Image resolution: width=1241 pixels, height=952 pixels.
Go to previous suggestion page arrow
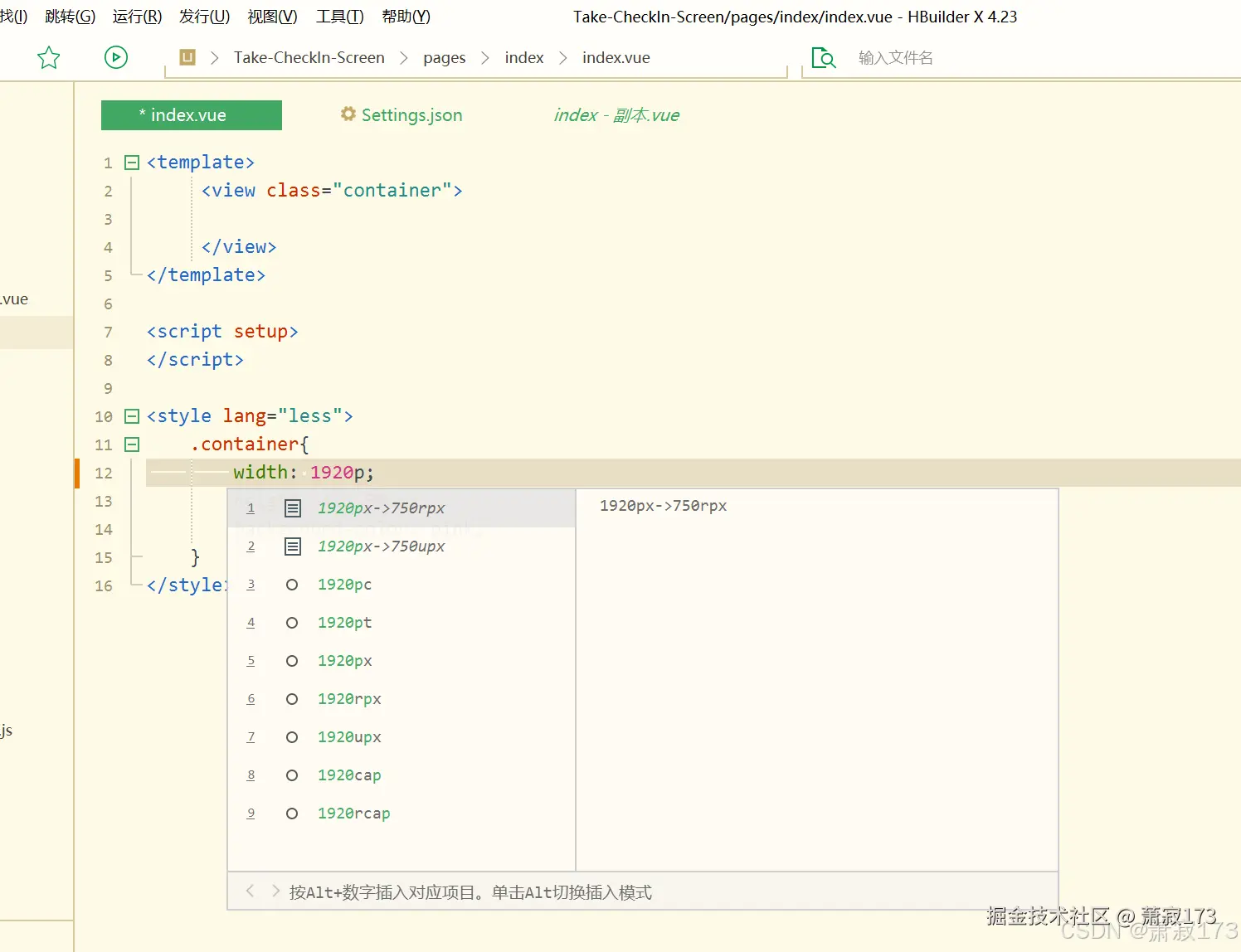coord(250,891)
